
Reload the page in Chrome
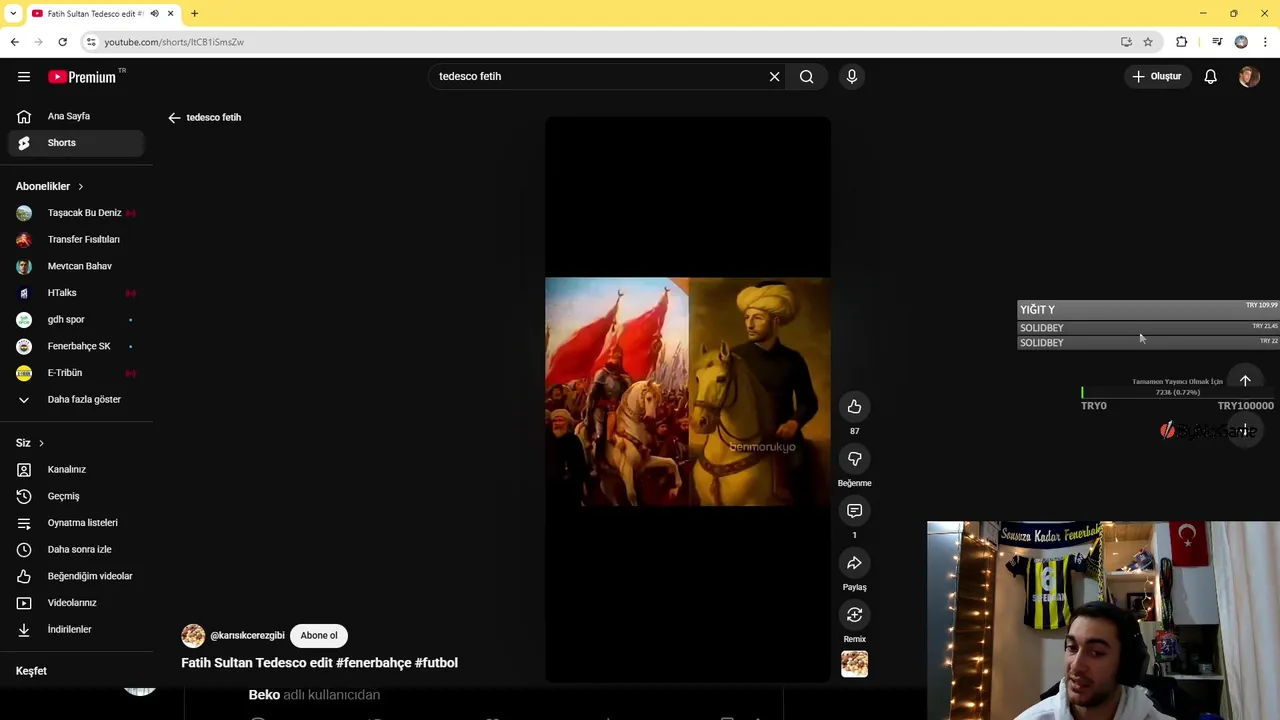pos(62,42)
